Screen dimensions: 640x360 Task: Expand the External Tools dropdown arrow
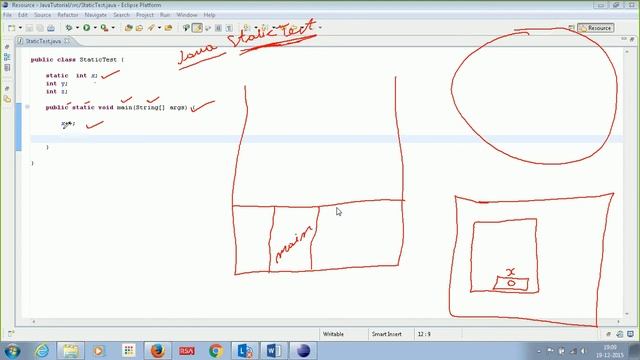click(x=113, y=28)
